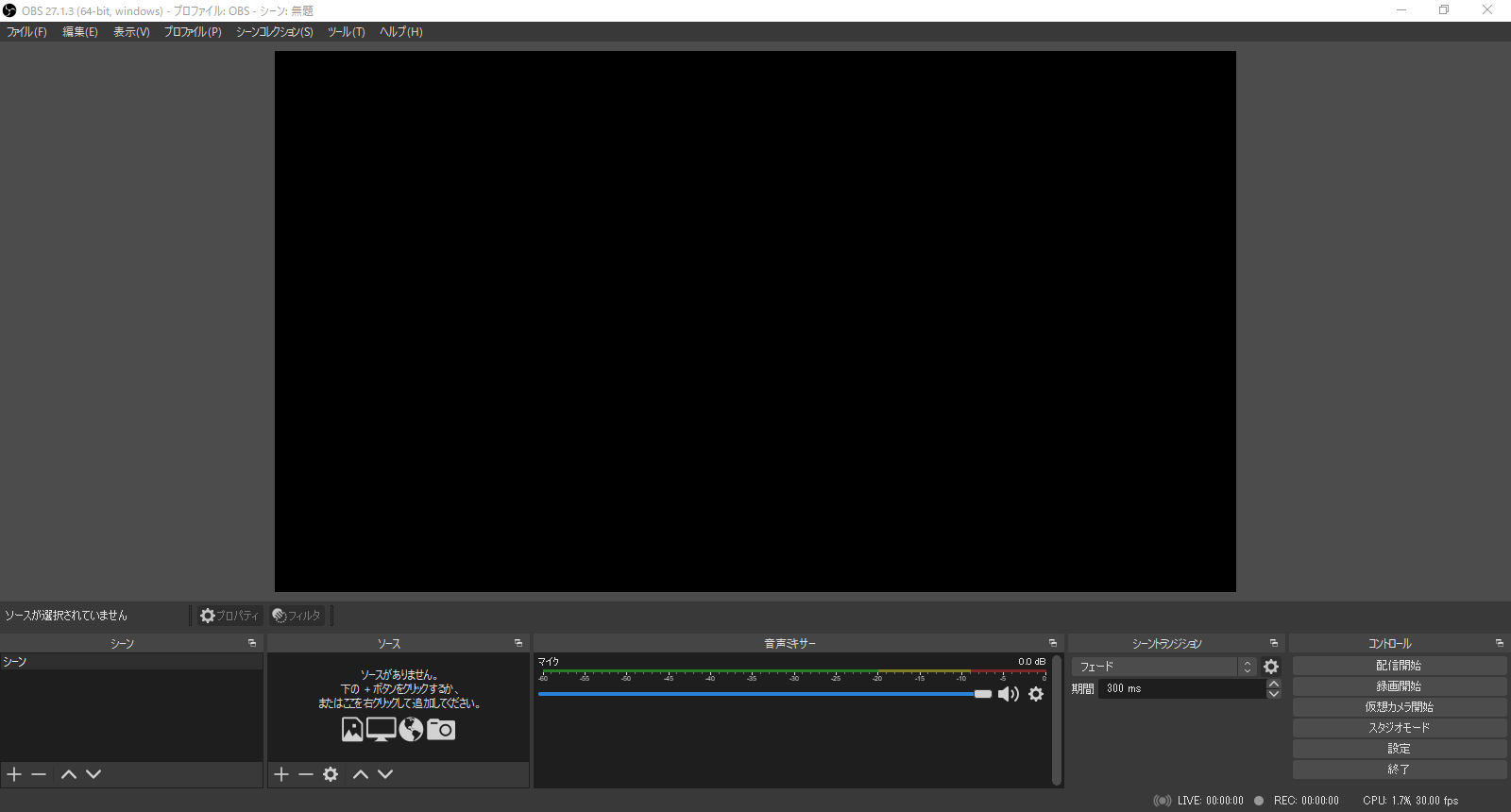Move scene up with up arrow

tap(69, 774)
